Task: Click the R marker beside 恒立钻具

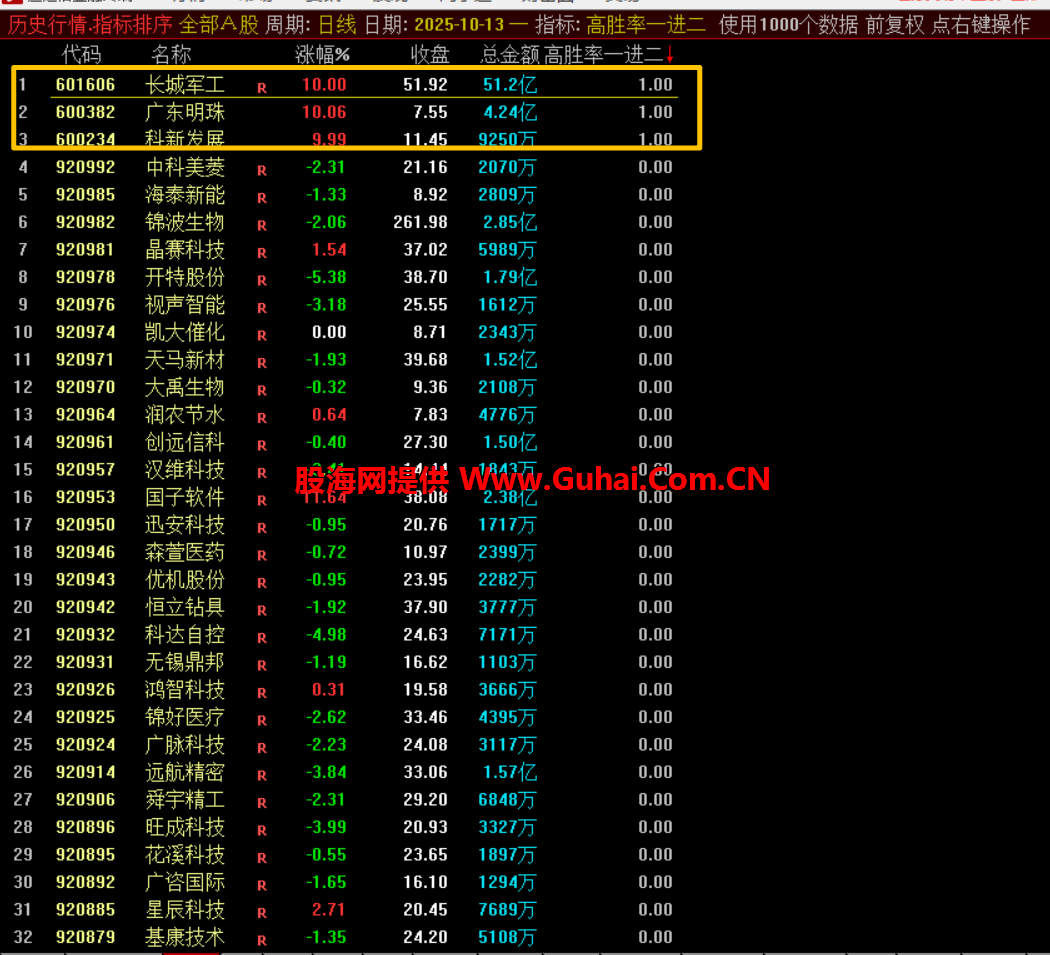Action: 262,610
